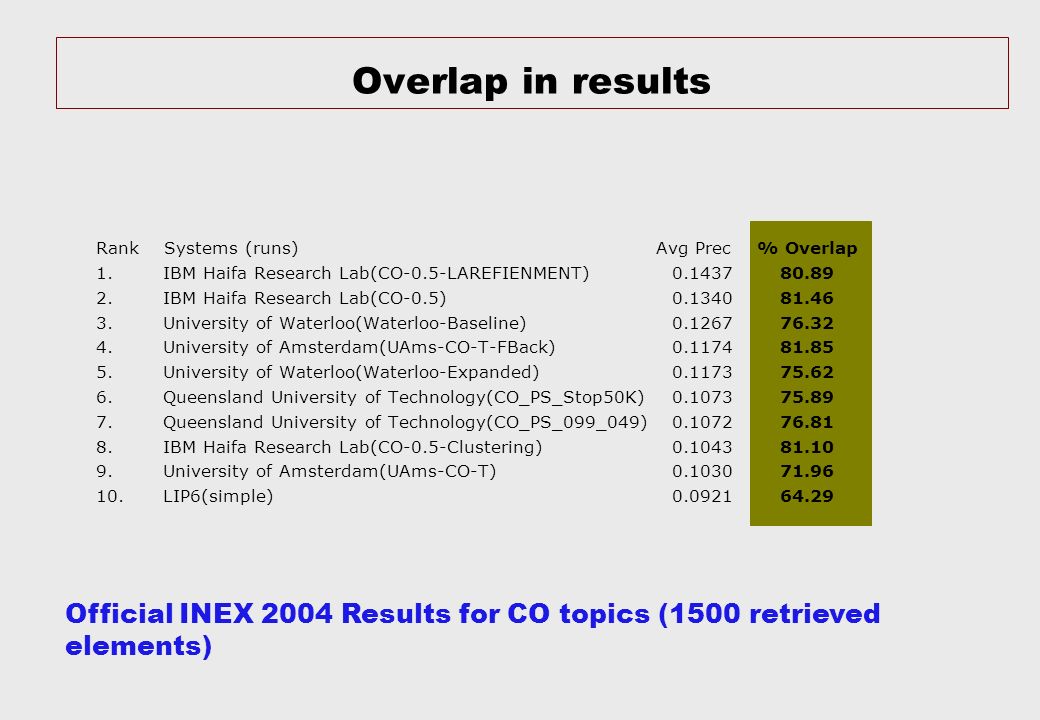
Task: Click average precision value 0.1173
Action: pos(702,373)
